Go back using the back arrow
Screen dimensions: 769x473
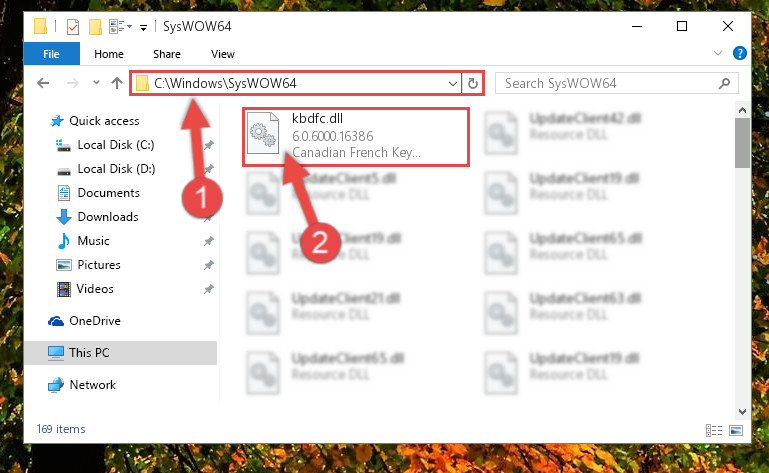click(x=43, y=83)
